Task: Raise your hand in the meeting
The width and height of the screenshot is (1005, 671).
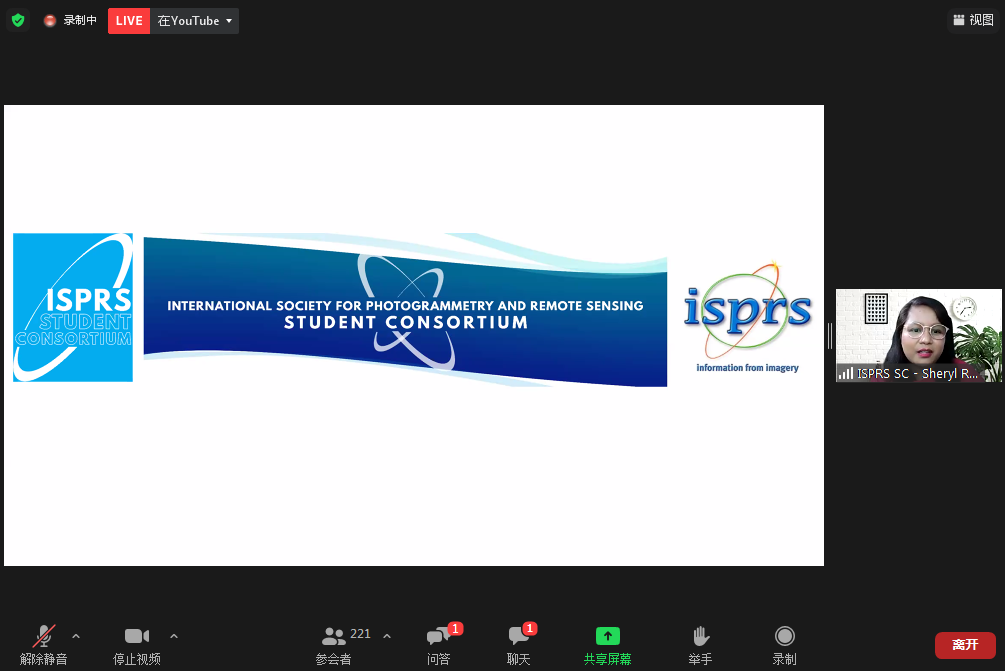Action: pyautogui.click(x=701, y=636)
